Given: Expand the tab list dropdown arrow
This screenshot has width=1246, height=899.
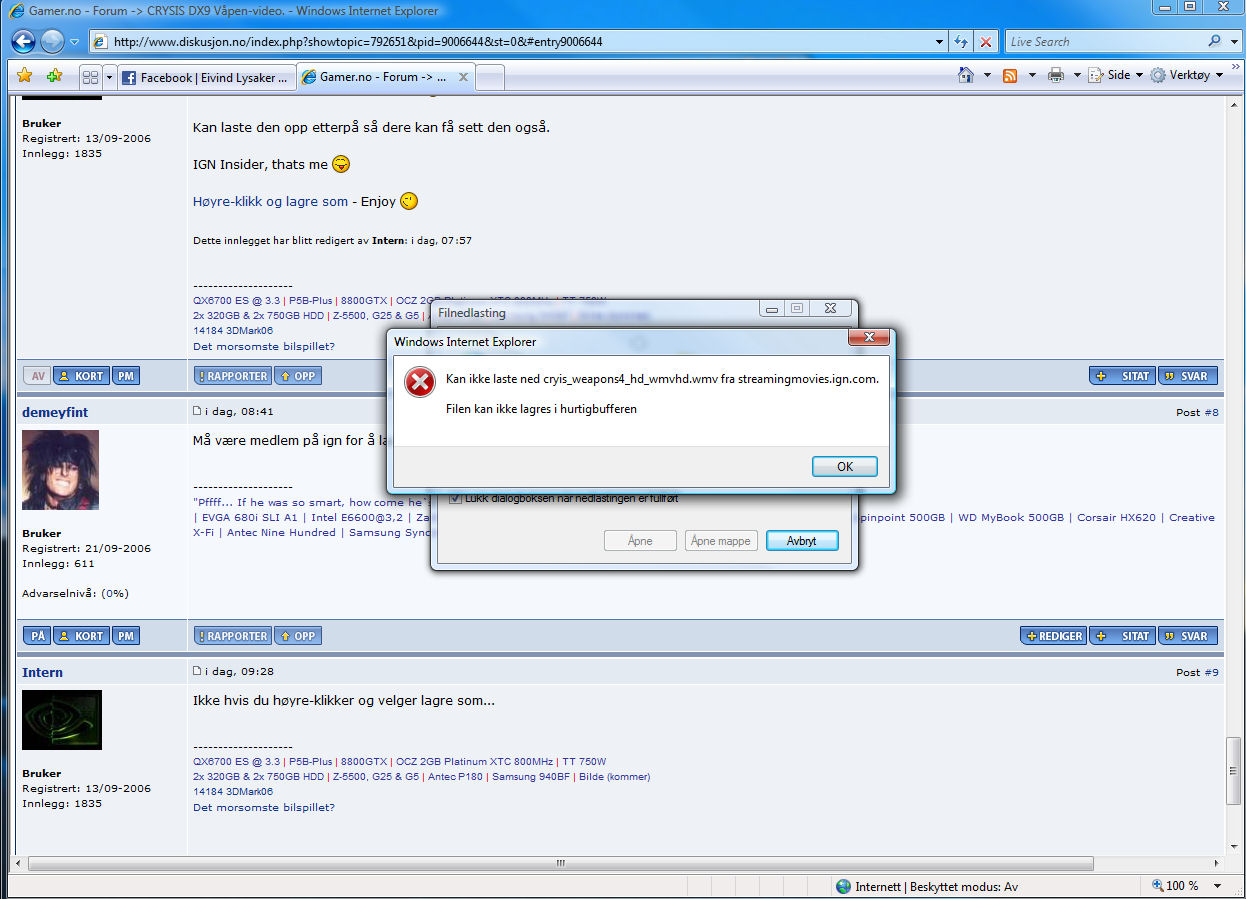Looking at the screenshot, I should click(x=109, y=77).
